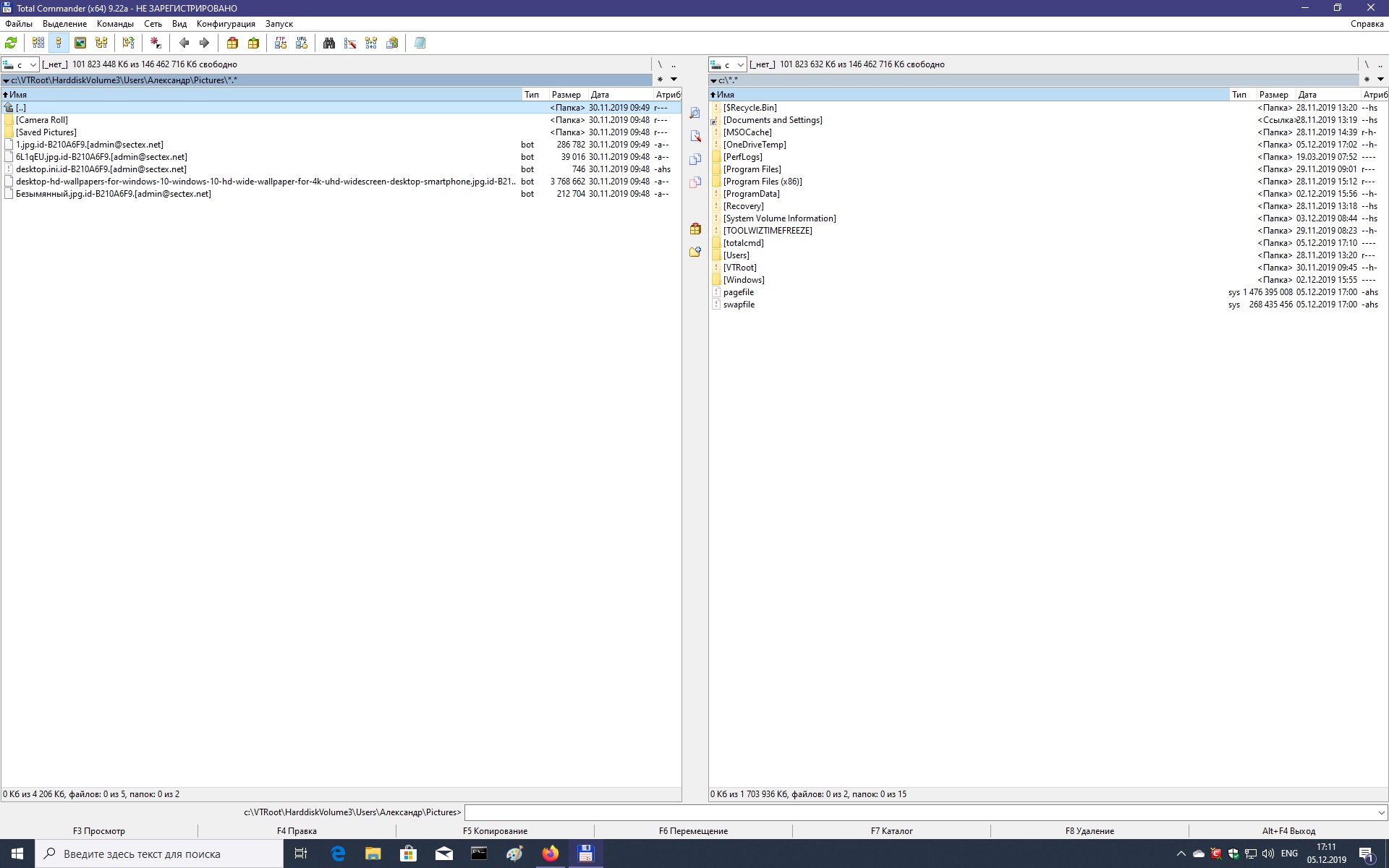The height and width of the screenshot is (868, 1389).
Task: Switch to thumbnail view icon
Action: pos(80,43)
